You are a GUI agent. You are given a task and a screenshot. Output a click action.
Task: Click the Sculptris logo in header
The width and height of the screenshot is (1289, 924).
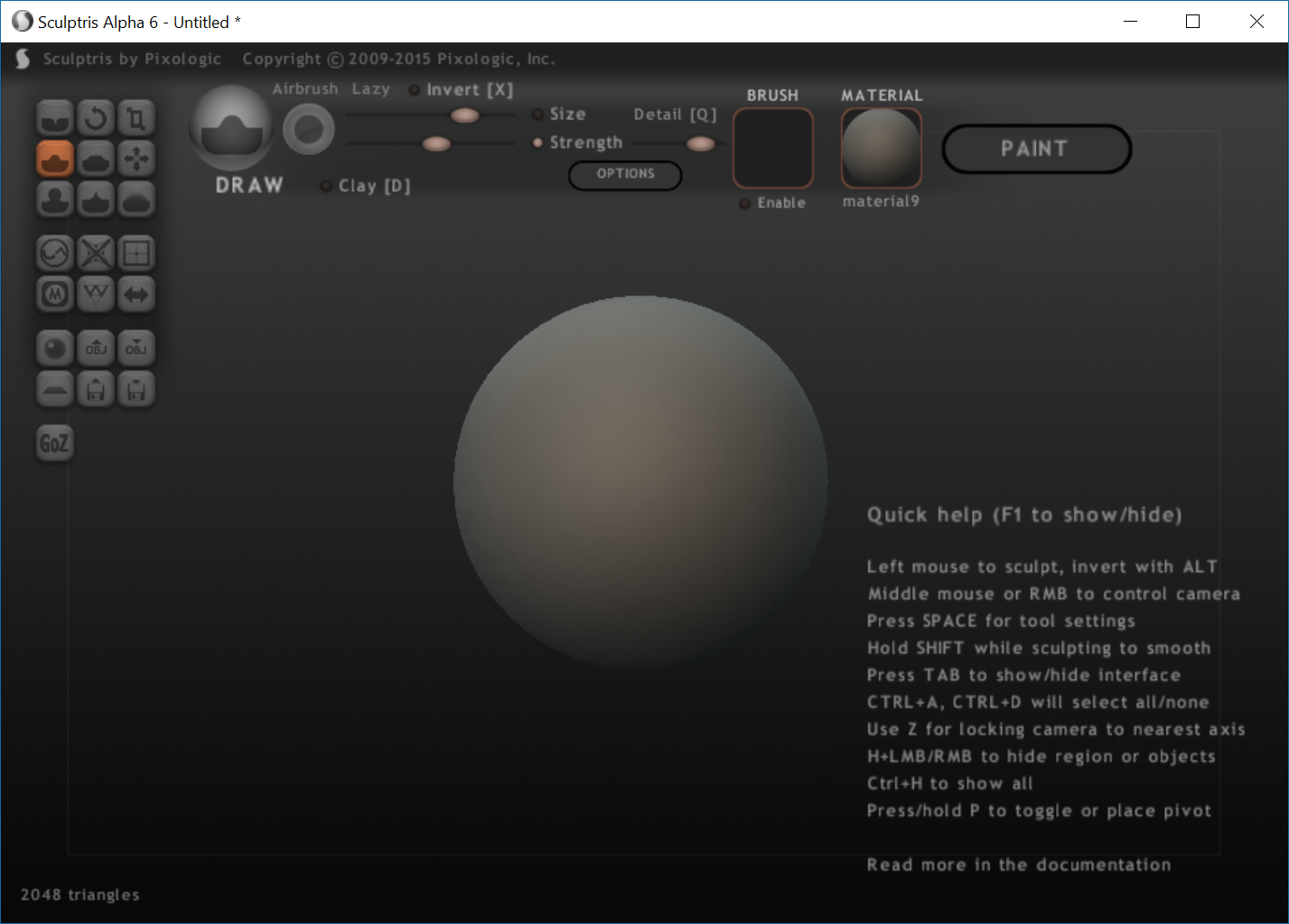click(23, 60)
